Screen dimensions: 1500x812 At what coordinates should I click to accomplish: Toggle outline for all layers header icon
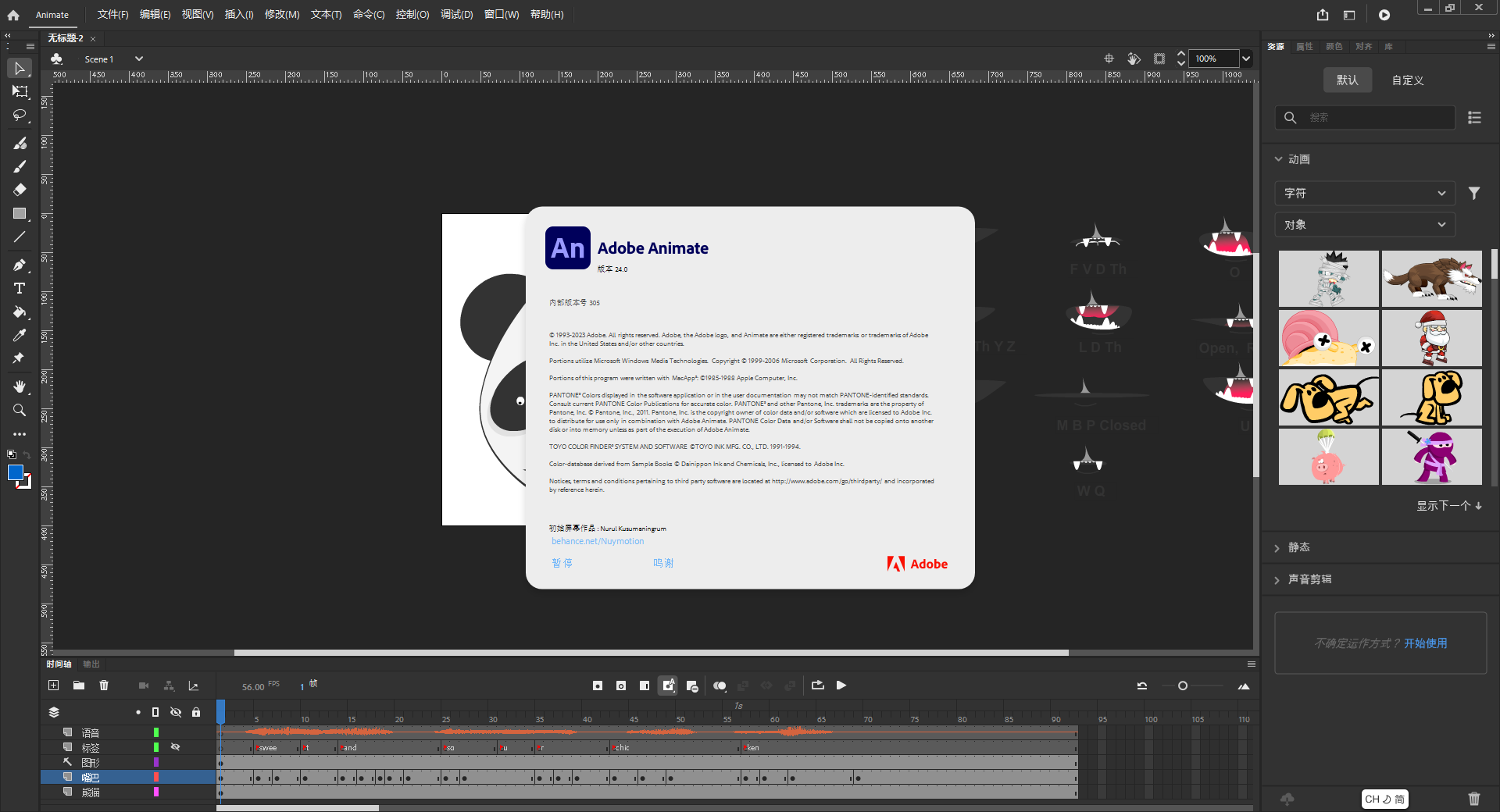[155, 712]
